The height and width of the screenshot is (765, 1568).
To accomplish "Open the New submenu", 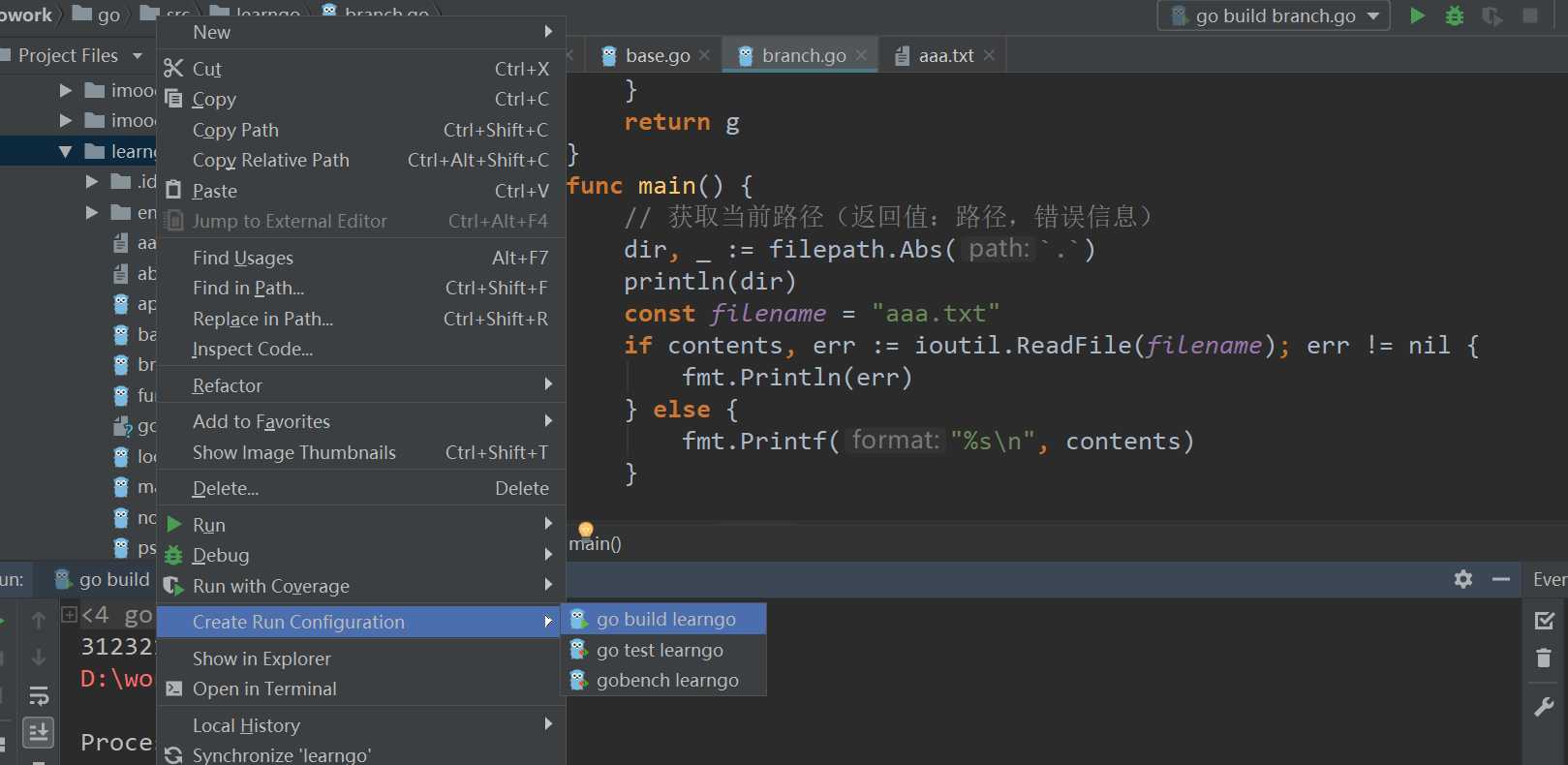I will (x=360, y=32).
